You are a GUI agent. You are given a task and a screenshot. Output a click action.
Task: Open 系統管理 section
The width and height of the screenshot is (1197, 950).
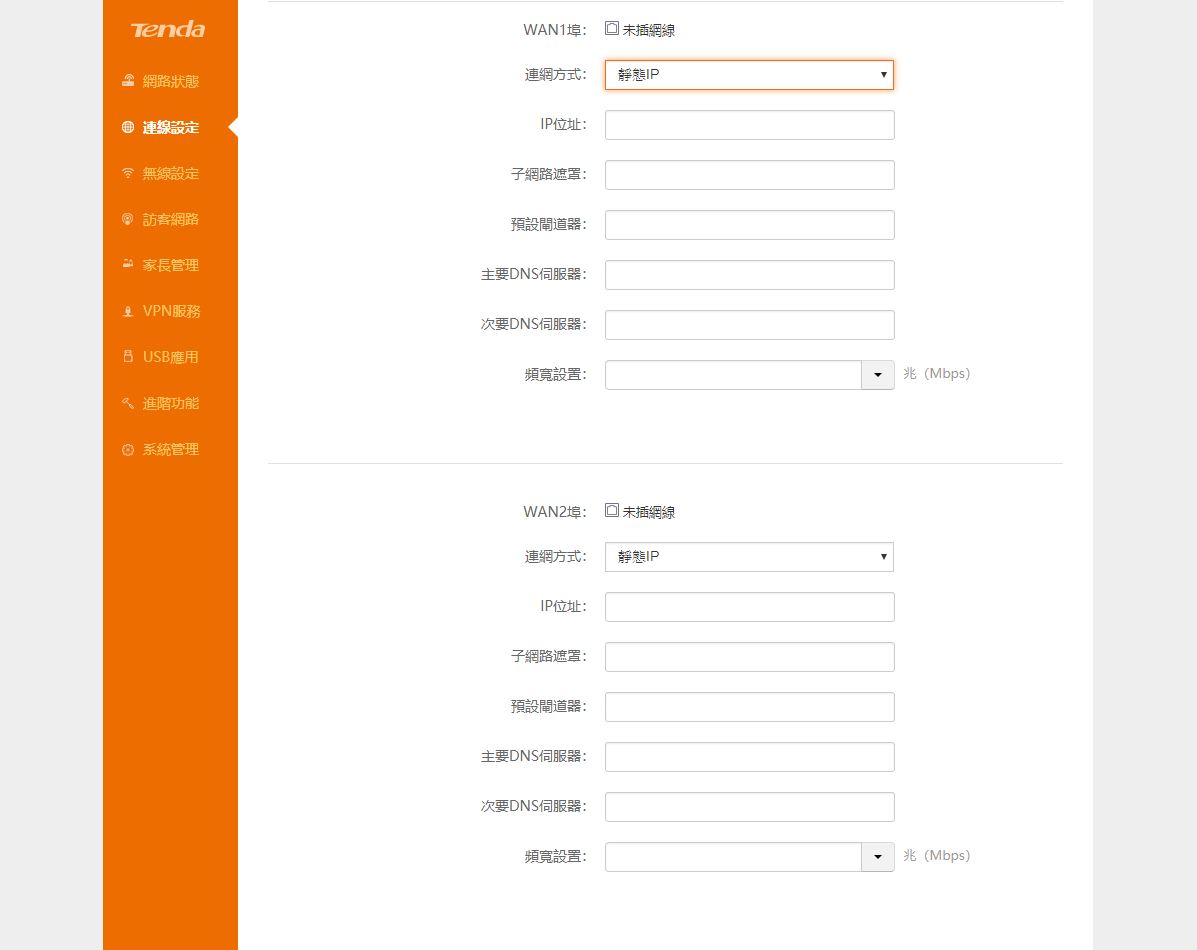170,450
